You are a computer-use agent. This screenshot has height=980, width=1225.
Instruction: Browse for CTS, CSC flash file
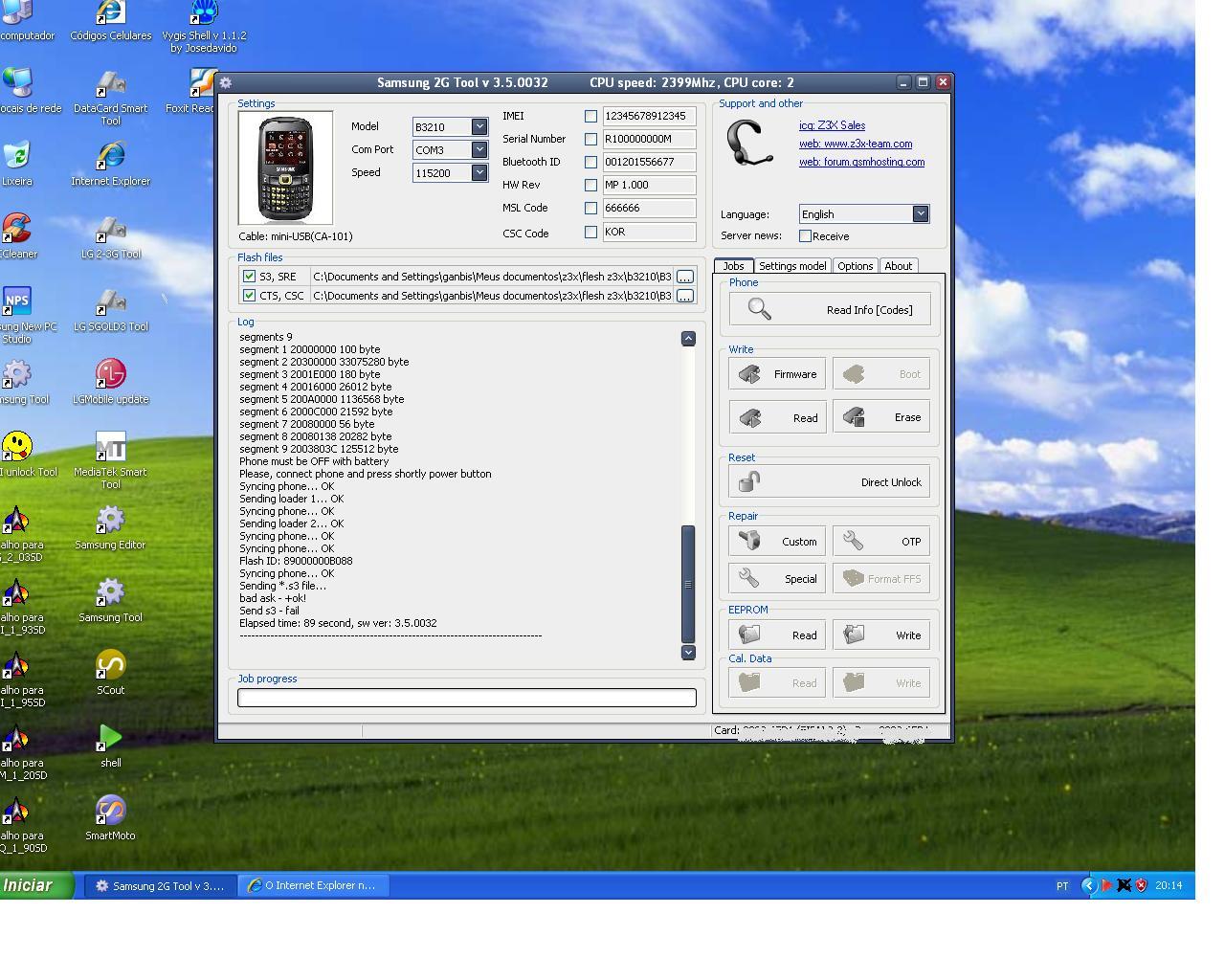(x=685, y=296)
